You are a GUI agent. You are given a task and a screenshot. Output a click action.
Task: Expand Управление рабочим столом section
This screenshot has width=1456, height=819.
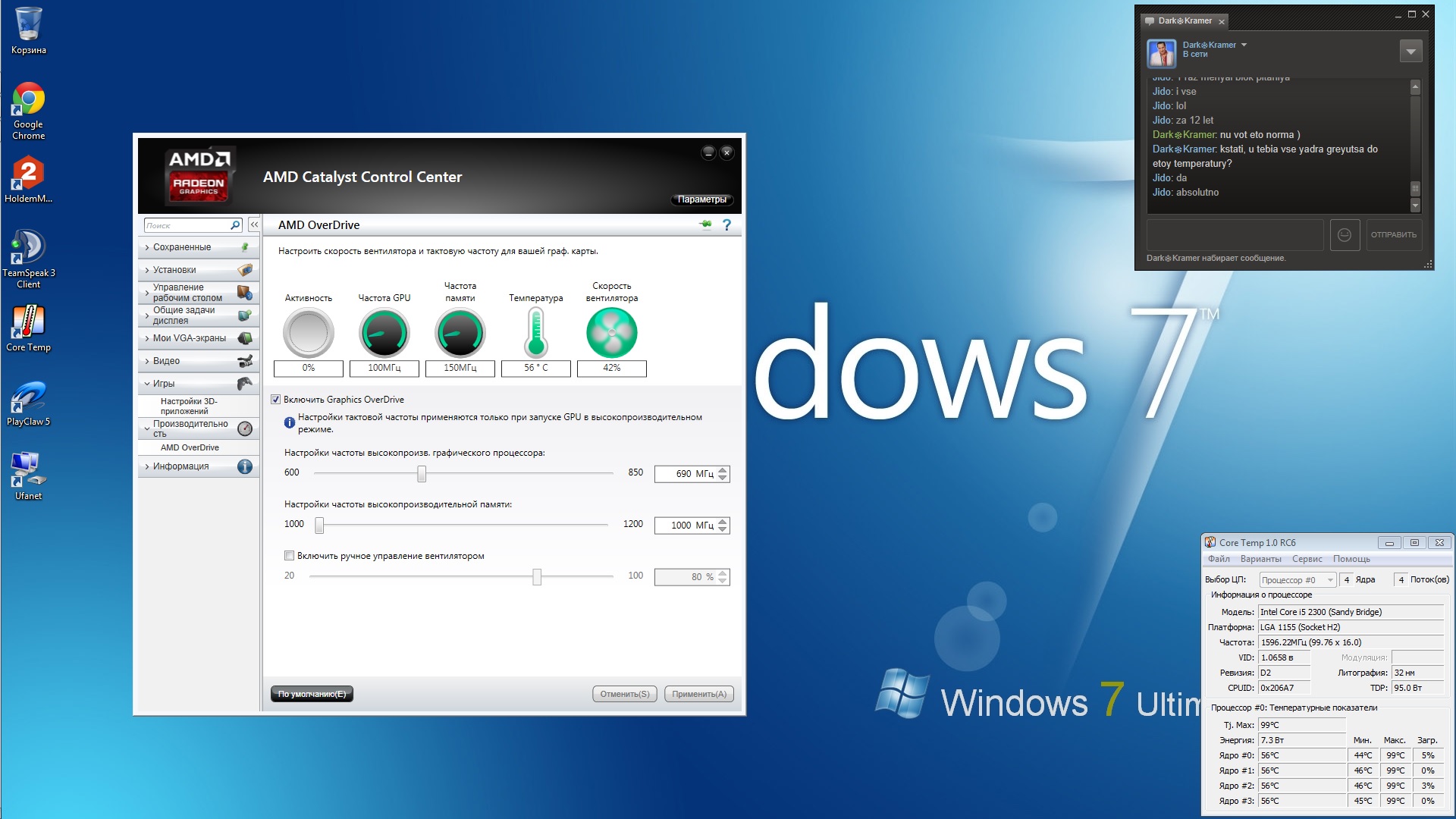[x=199, y=293]
